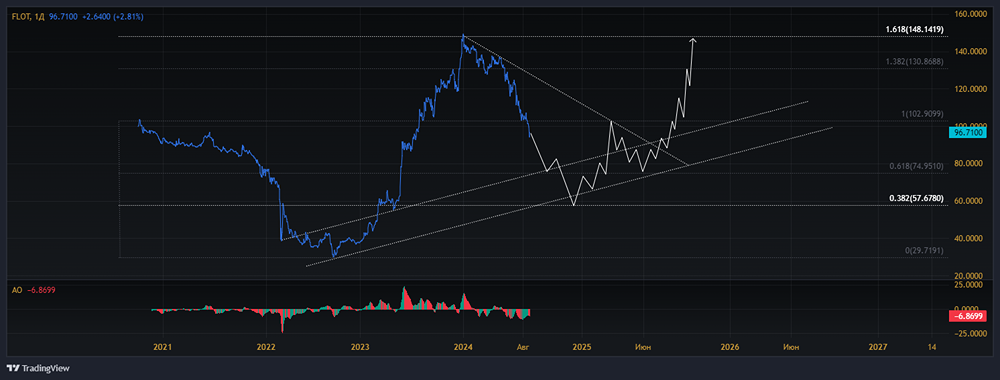Click the 2024 time axis label

(463, 347)
